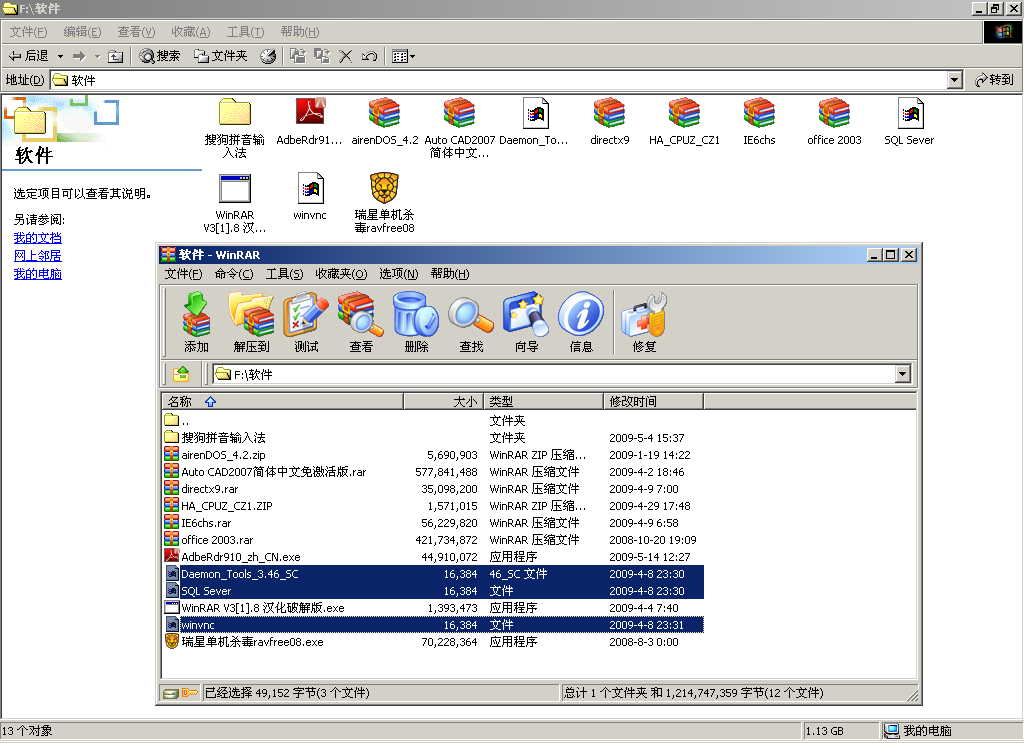Sort by 大小 column header
The width and height of the screenshot is (1024, 743).
(x=443, y=401)
